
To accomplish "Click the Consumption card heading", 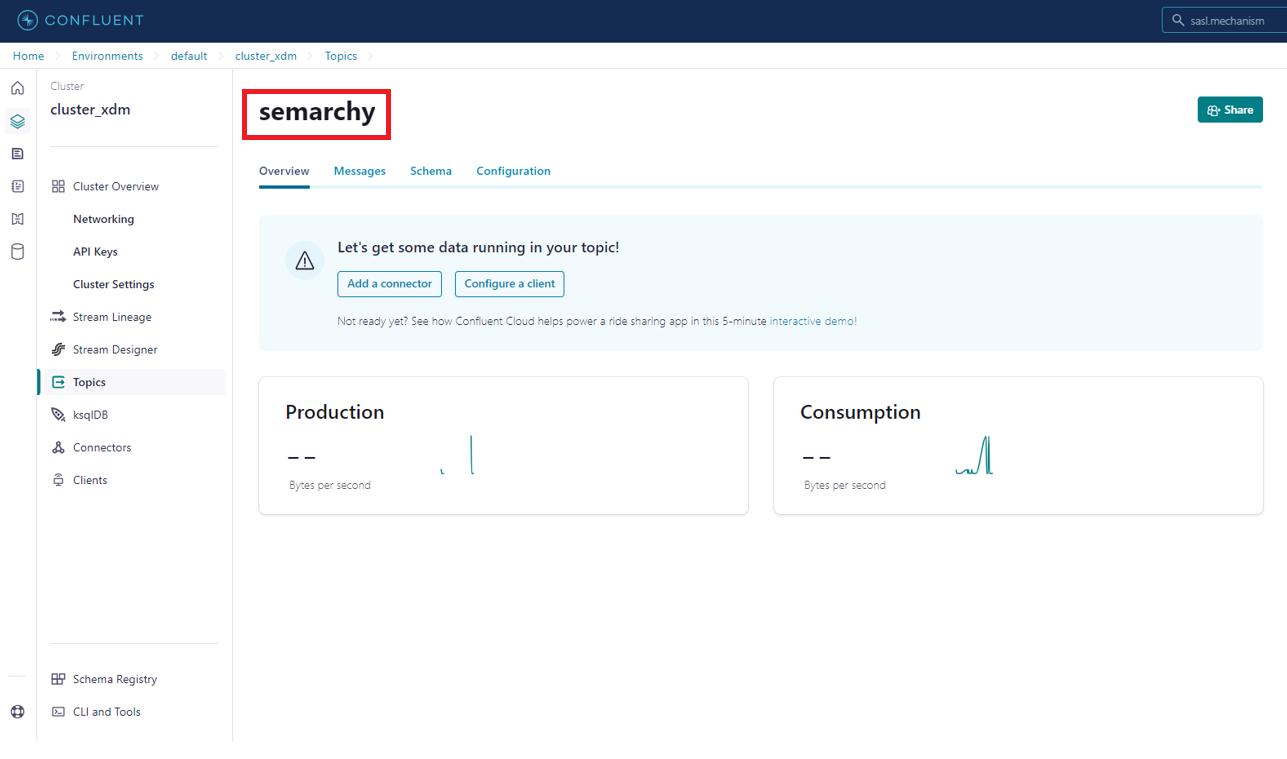I will tap(860, 412).
